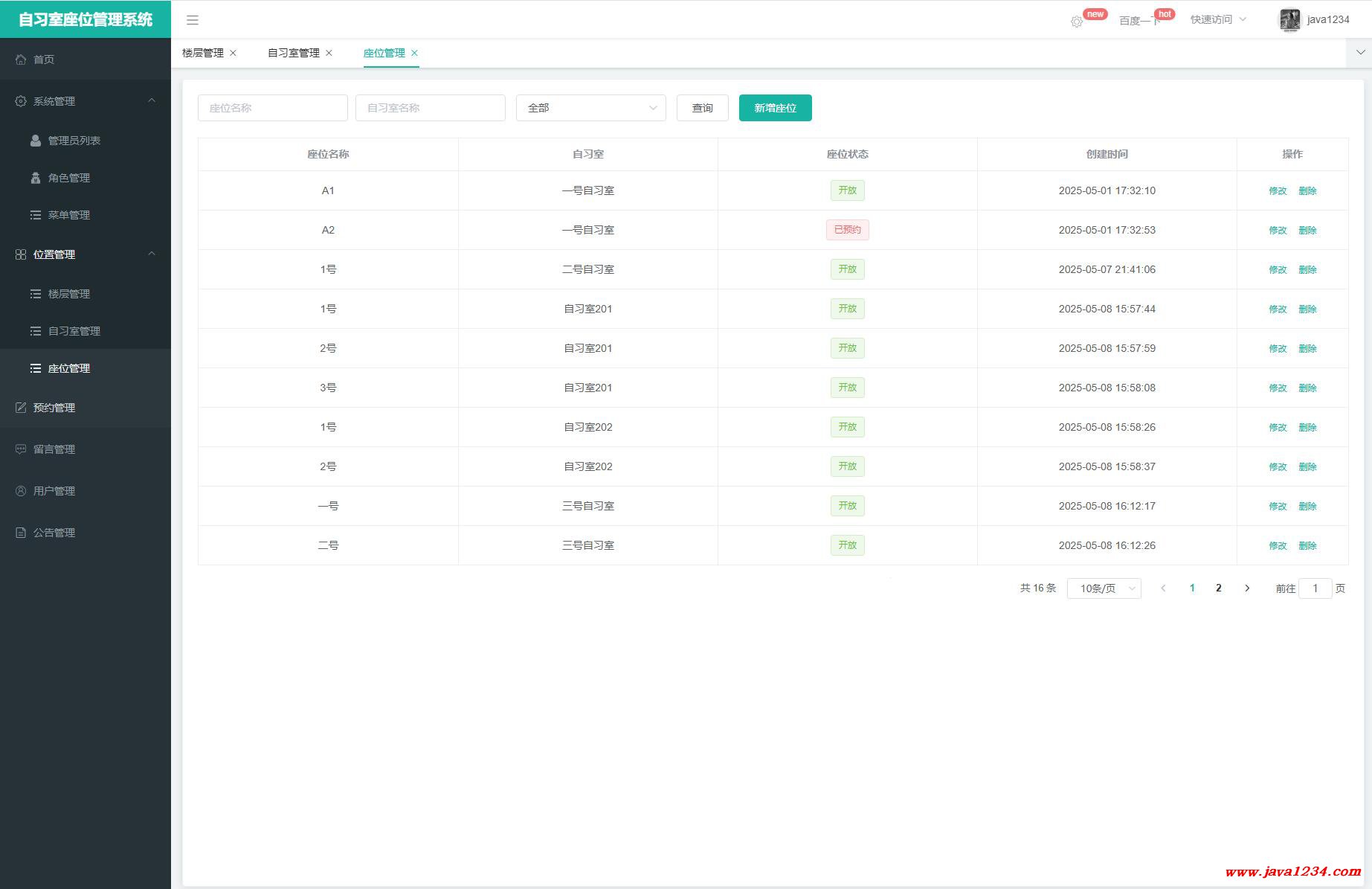Close the 自习室管理 tab
The image size is (1372, 889).
pos(329,53)
